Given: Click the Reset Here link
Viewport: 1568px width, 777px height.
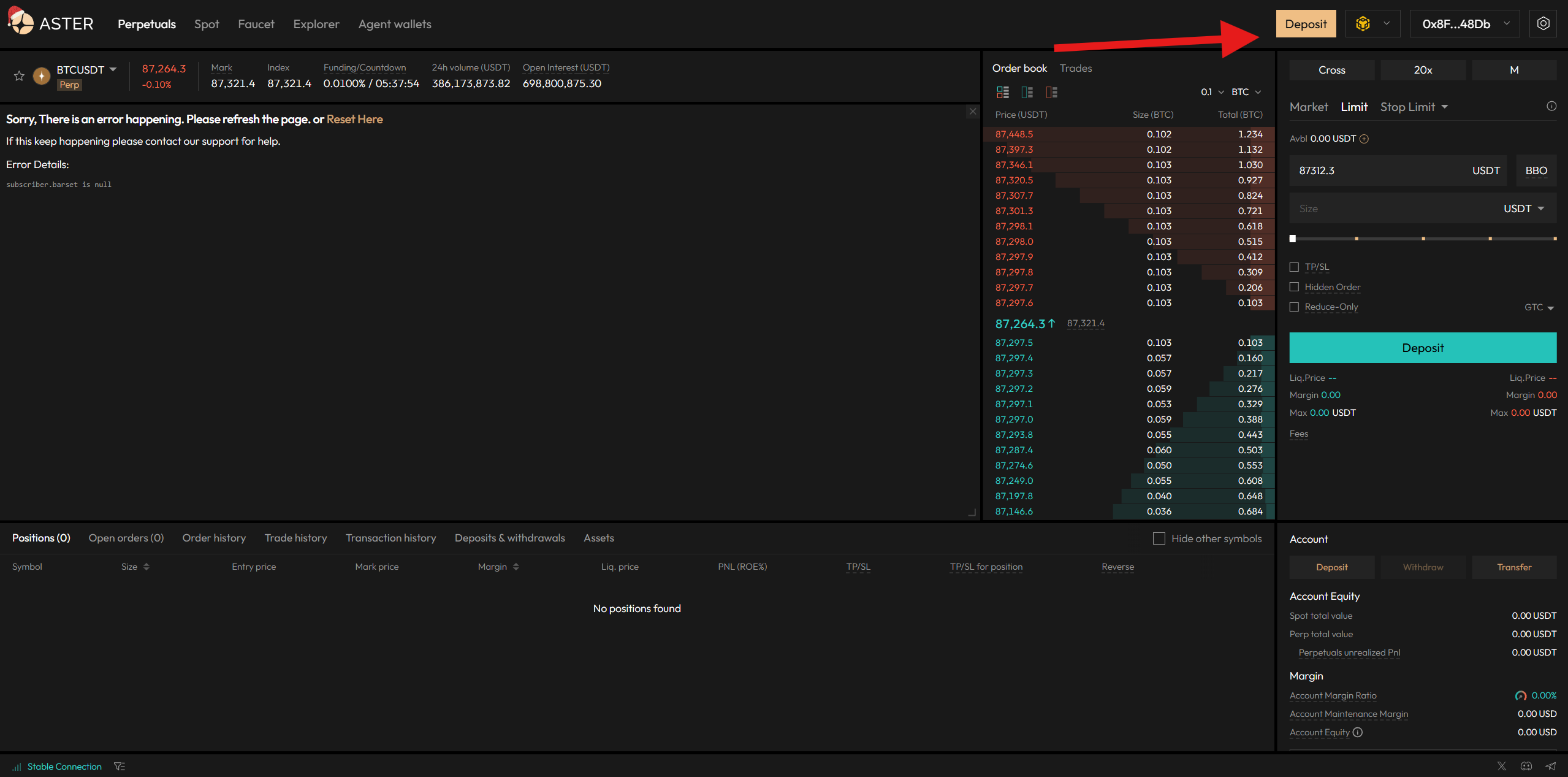Looking at the screenshot, I should click(x=354, y=119).
